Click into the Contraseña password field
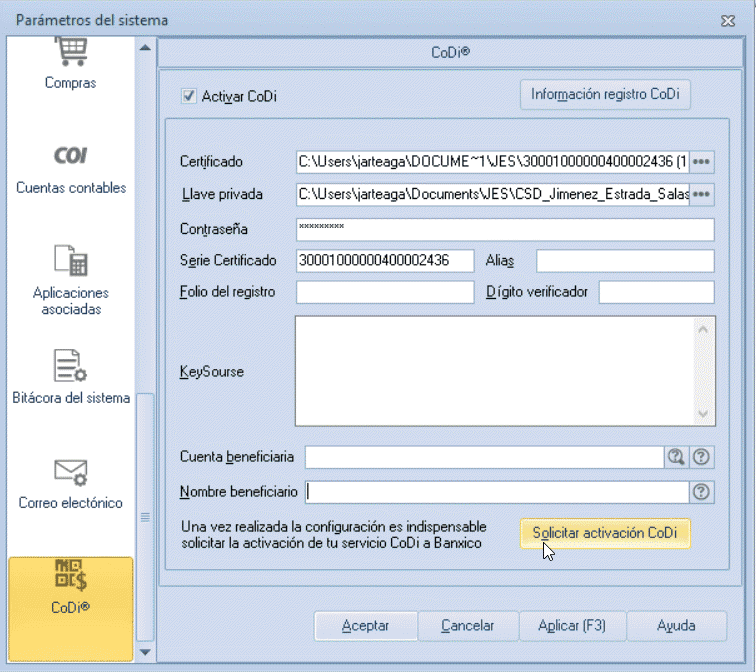 [505, 229]
